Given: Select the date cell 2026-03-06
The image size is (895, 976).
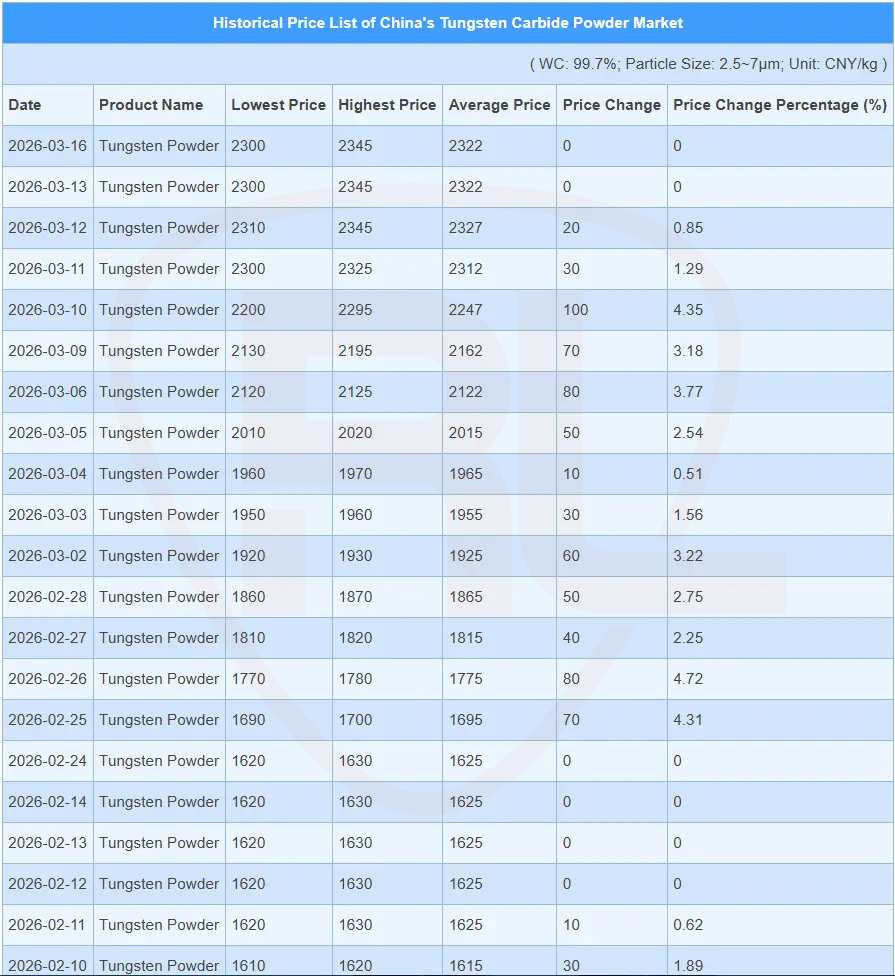Looking at the screenshot, I should click(47, 392).
